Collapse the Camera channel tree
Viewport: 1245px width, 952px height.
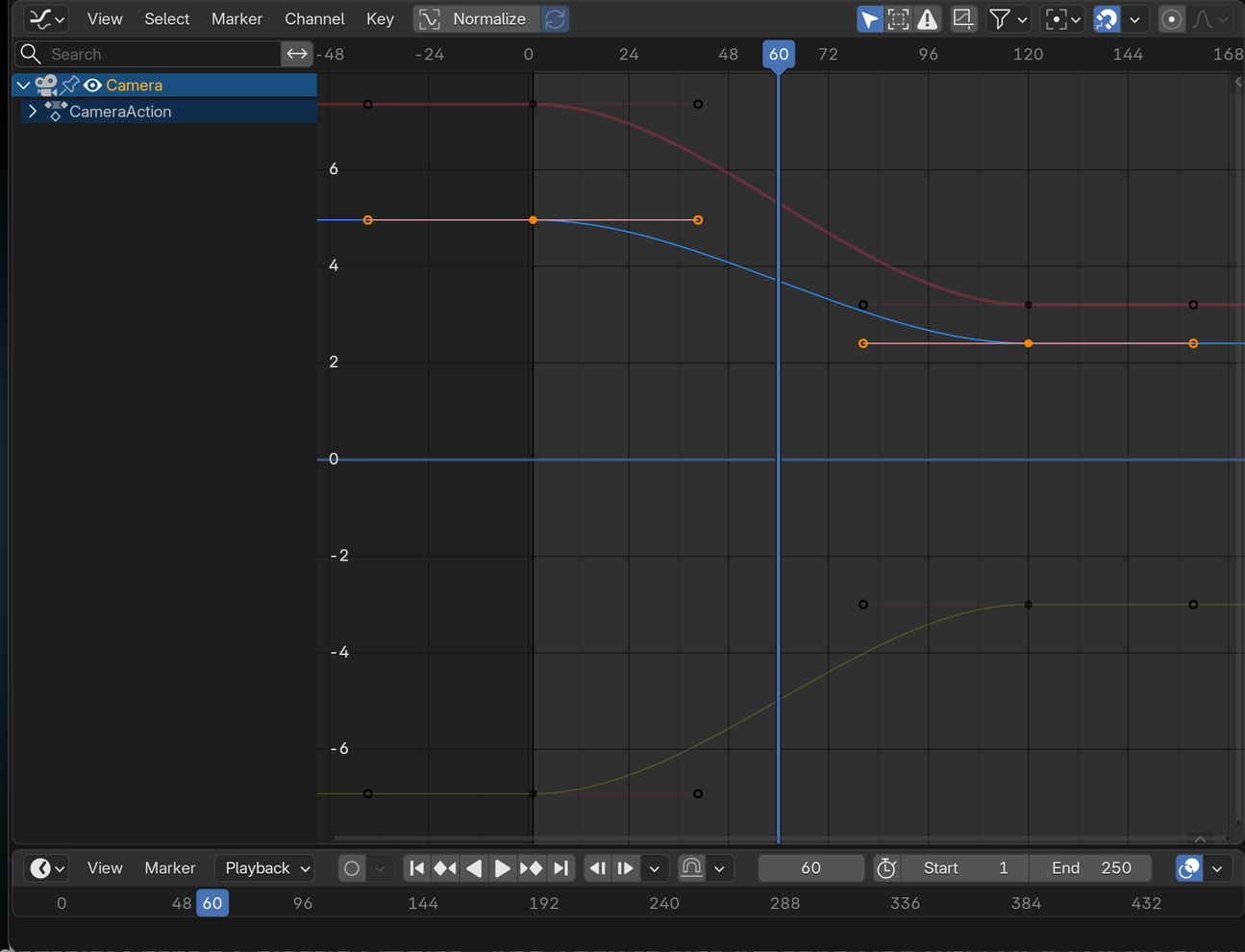click(x=23, y=85)
